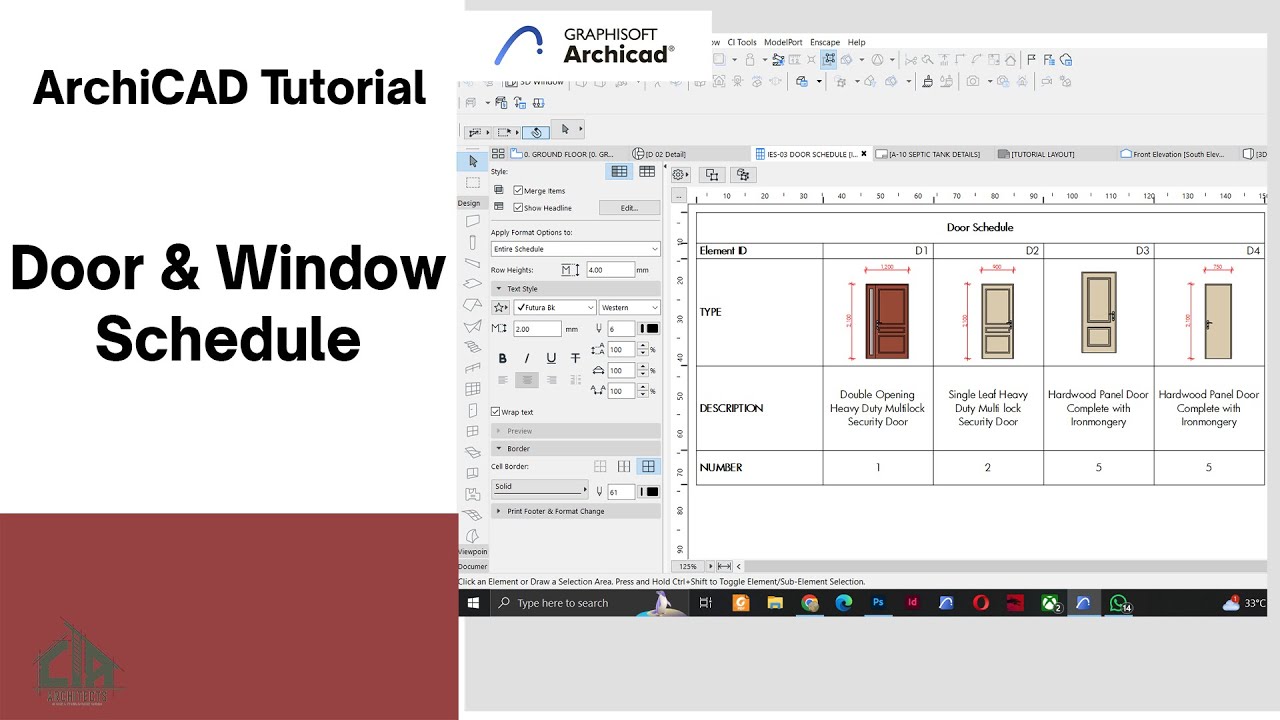Switch to the D 02 Detail tab

(x=688, y=154)
